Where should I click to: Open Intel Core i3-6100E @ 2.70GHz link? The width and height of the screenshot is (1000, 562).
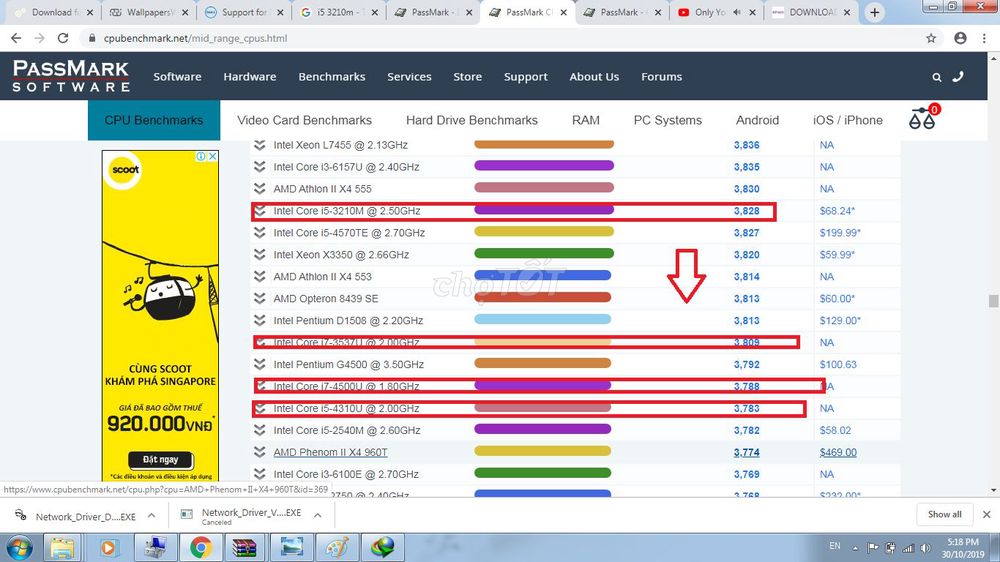point(346,474)
